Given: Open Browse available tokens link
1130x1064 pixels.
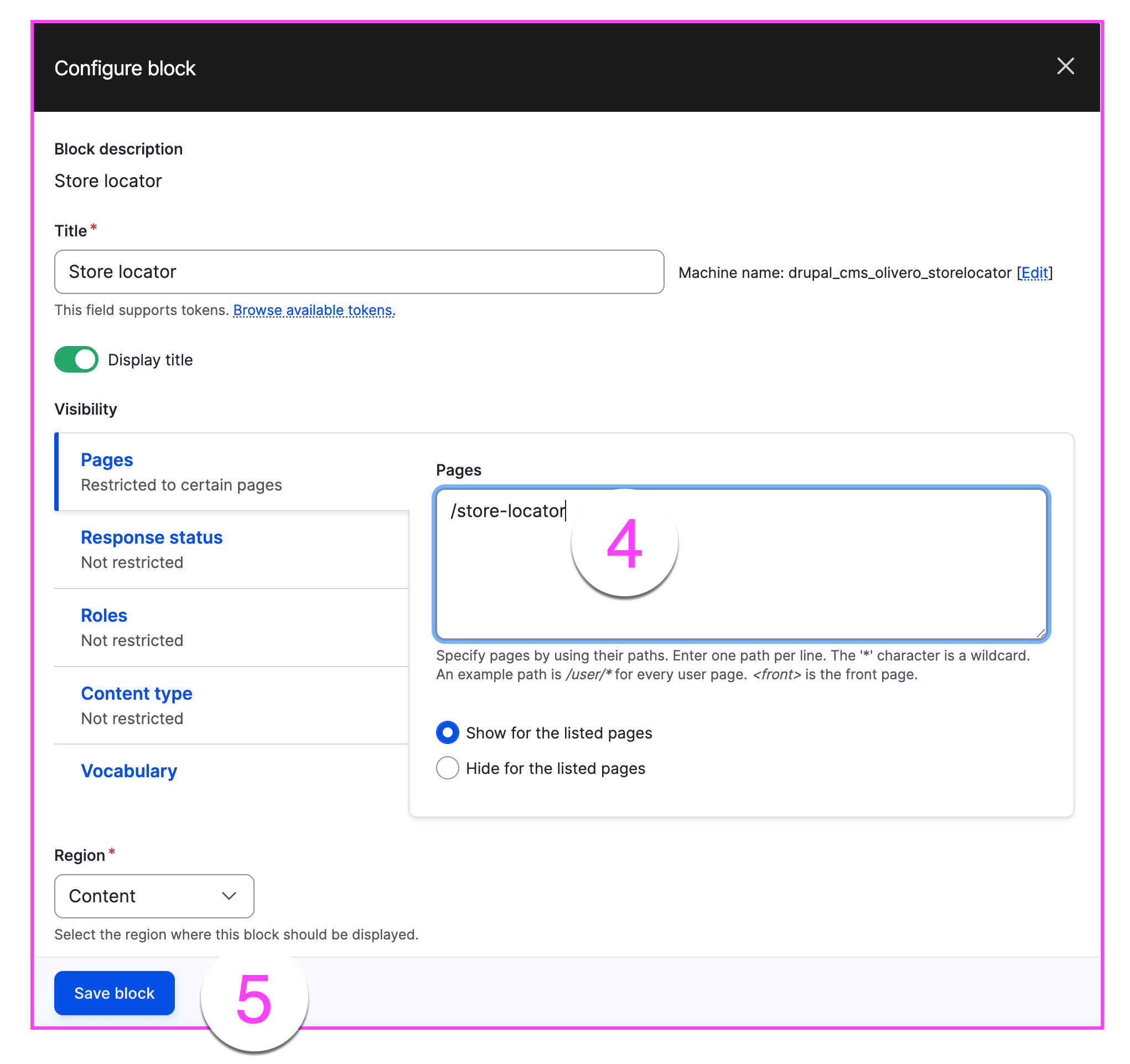Looking at the screenshot, I should (x=314, y=310).
